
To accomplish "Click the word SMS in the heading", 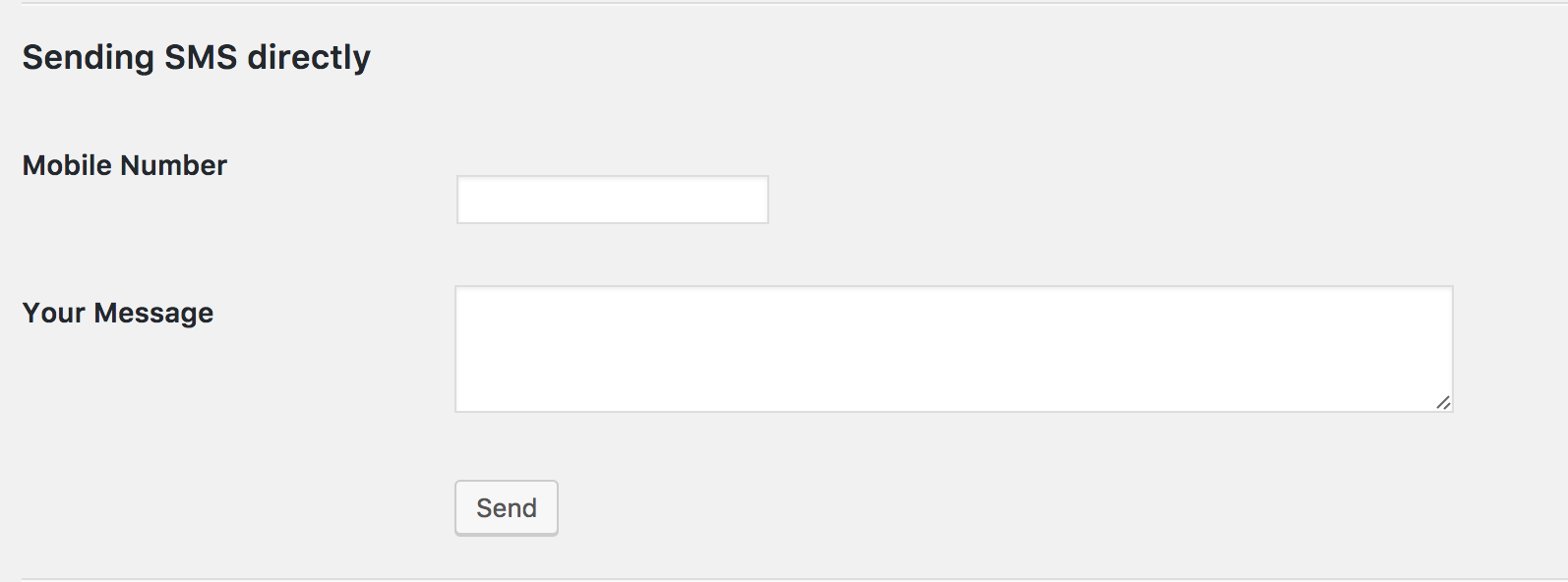I will tap(201, 57).
